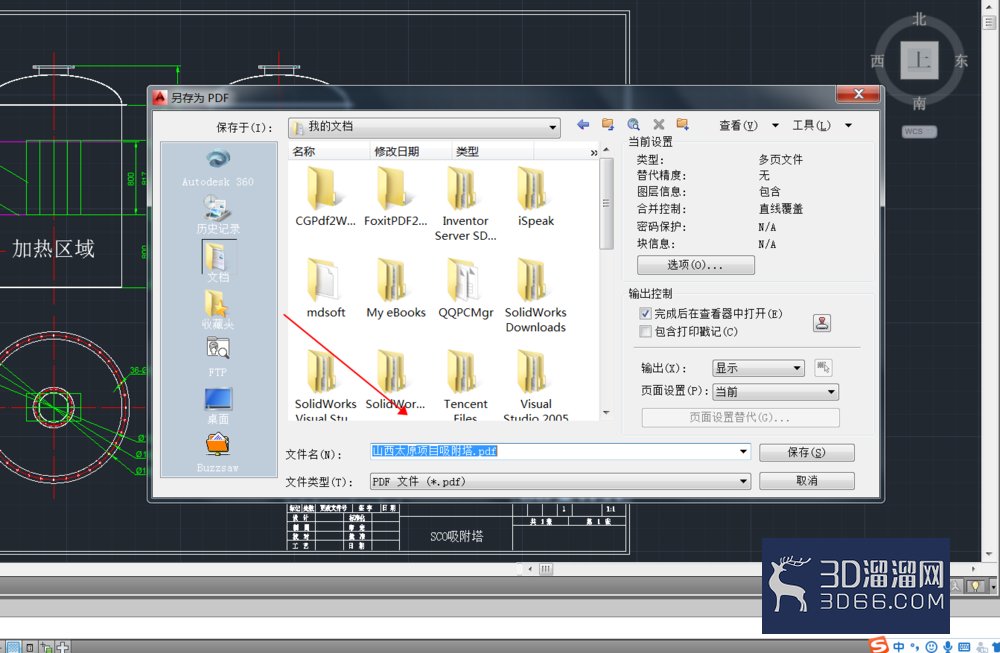Enable 包含打印戳记 checkbox
This screenshot has width=1000, height=653.
[645, 332]
